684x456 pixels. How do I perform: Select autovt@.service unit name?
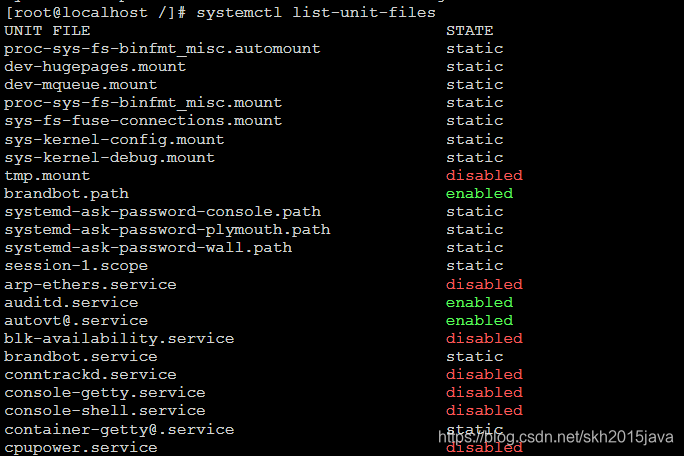coord(76,321)
